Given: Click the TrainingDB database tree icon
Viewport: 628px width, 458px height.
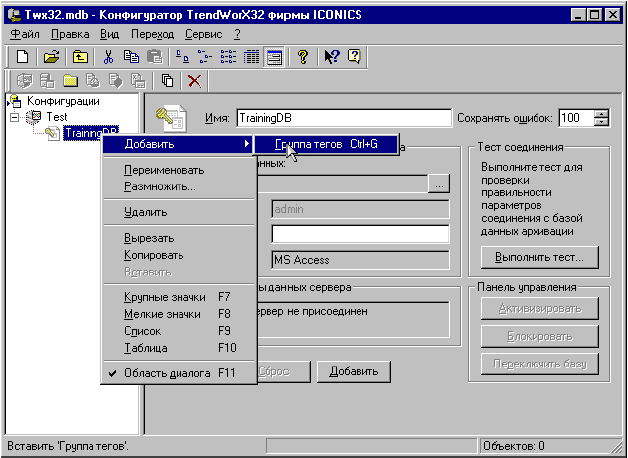Looking at the screenshot, I should (x=53, y=133).
